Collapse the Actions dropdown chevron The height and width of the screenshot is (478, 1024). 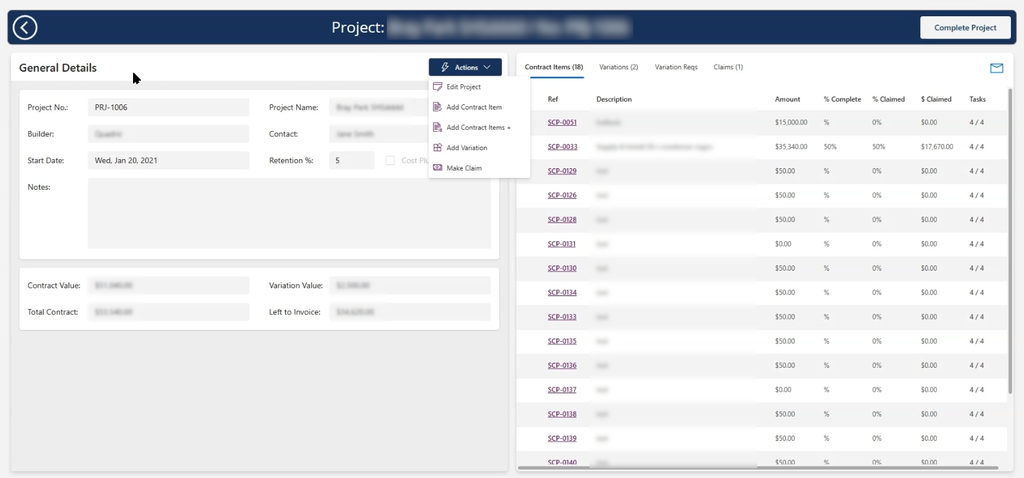(487, 67)
